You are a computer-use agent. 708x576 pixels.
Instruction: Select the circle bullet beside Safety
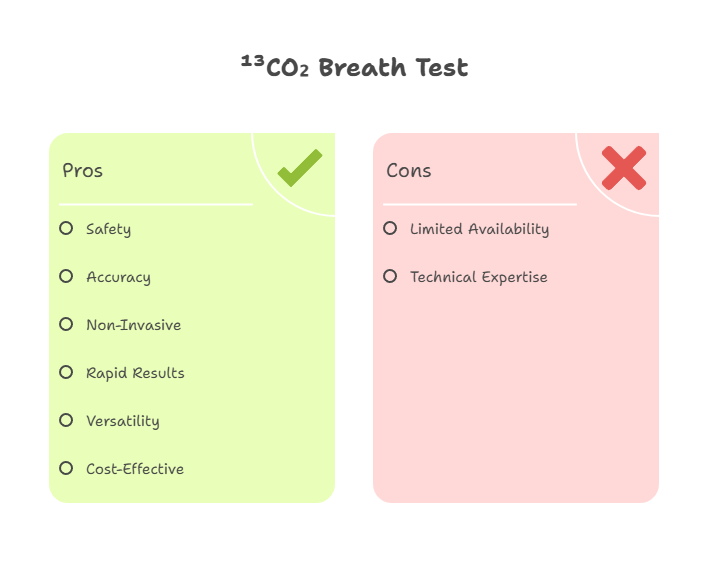pyautogui.click(x=66, y=228)
